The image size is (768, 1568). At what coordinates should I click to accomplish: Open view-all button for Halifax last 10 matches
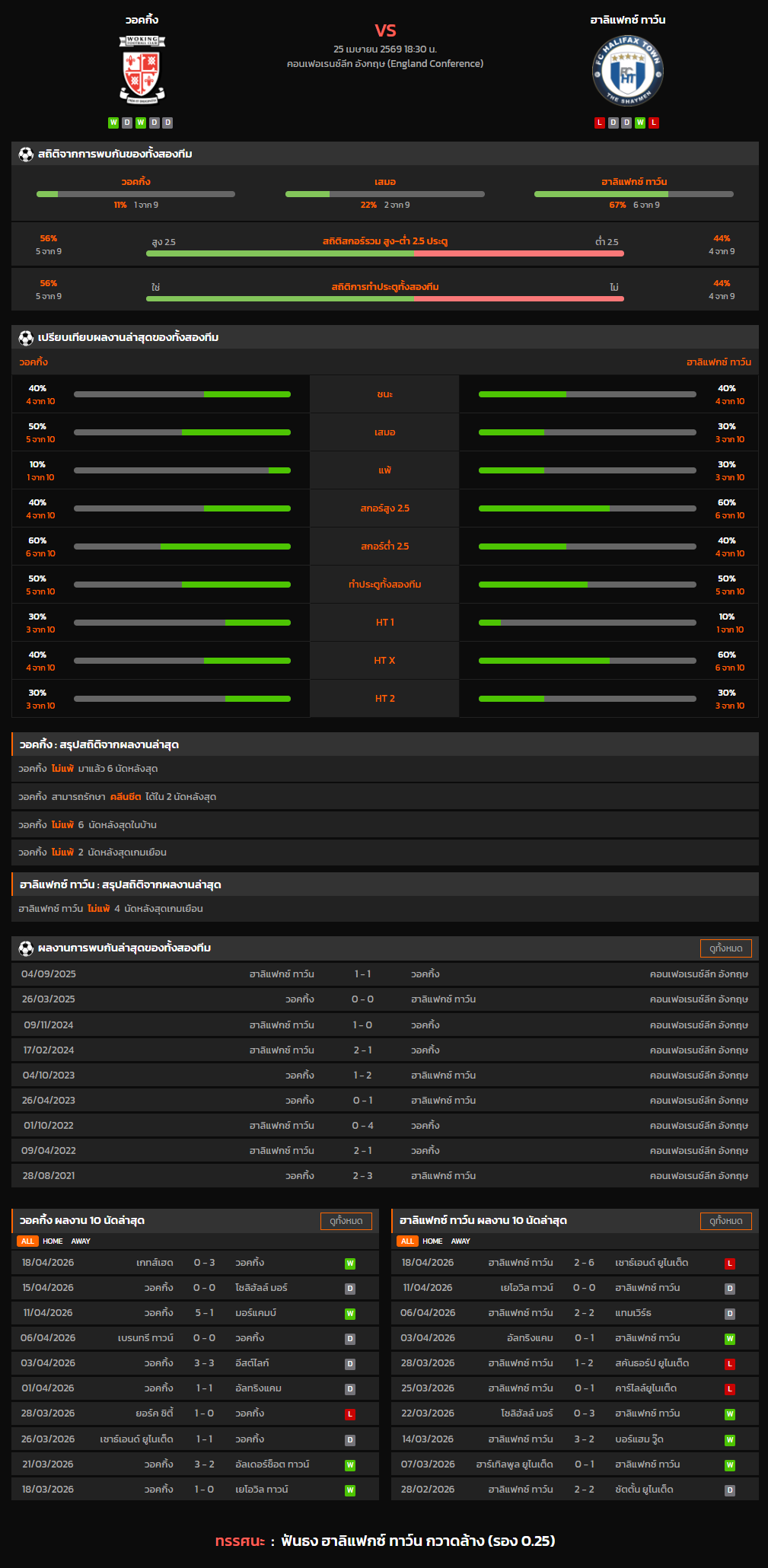click(x=725, y=1221)
